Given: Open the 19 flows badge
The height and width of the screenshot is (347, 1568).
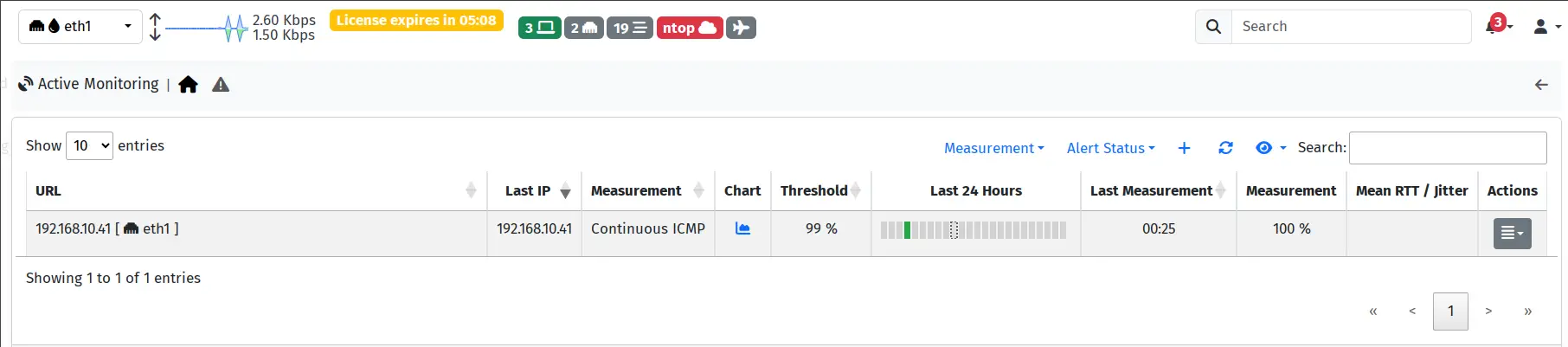Looking at the screenshot, I should (x=630, y=28).
